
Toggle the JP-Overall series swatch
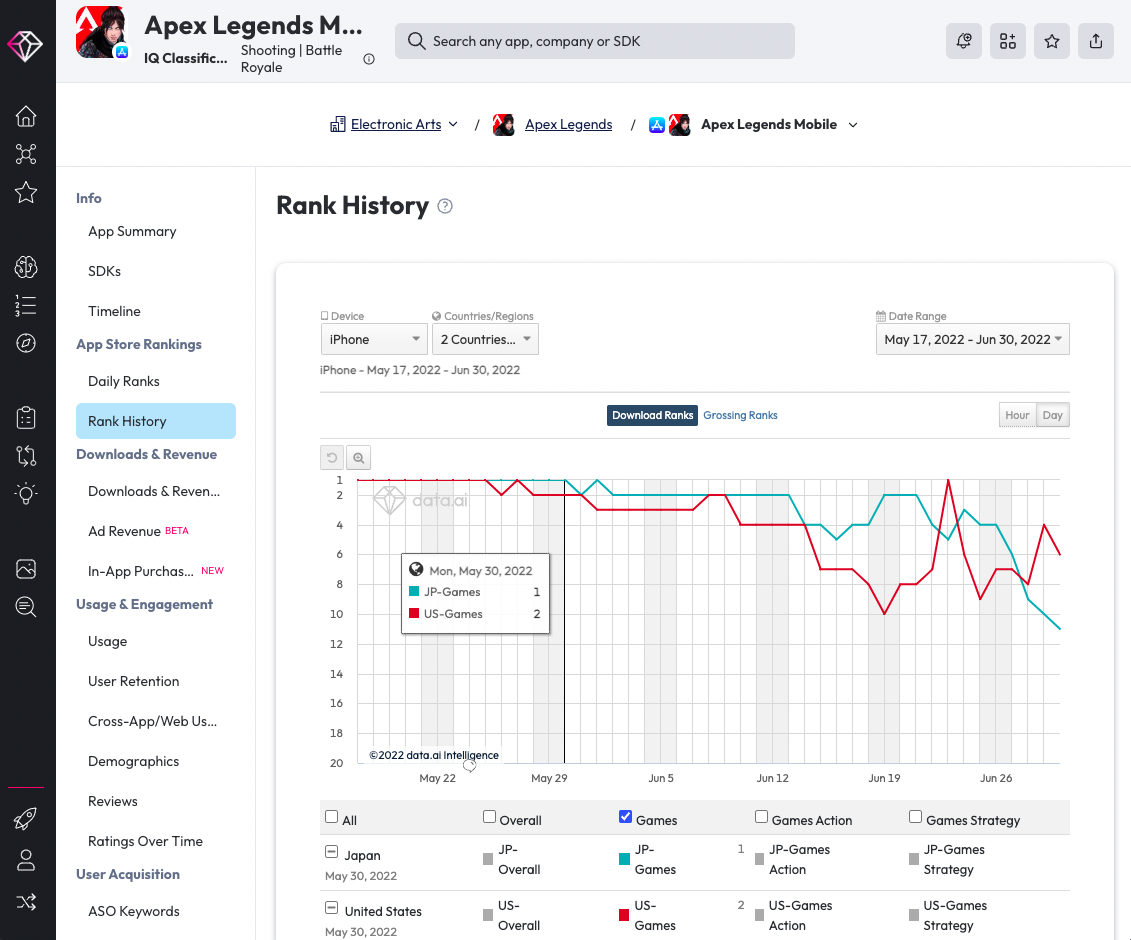point(488,859)
